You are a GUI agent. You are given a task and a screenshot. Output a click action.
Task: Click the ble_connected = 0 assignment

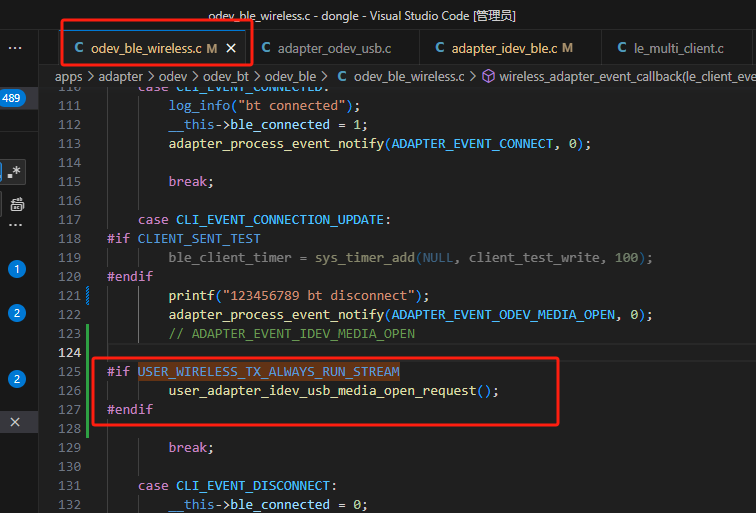tap(268, 504)
